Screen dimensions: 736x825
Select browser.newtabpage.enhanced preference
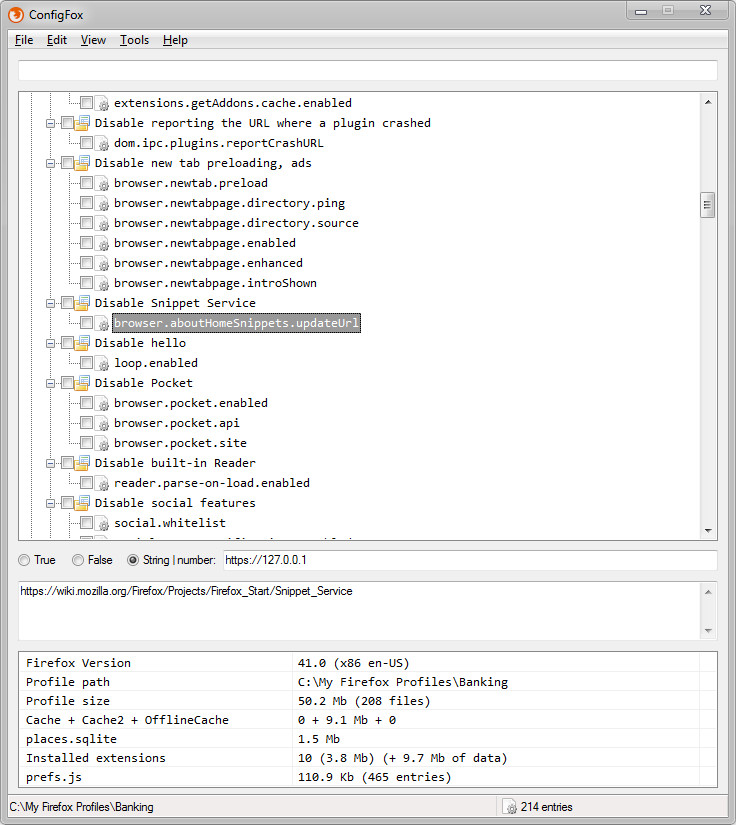208,263
